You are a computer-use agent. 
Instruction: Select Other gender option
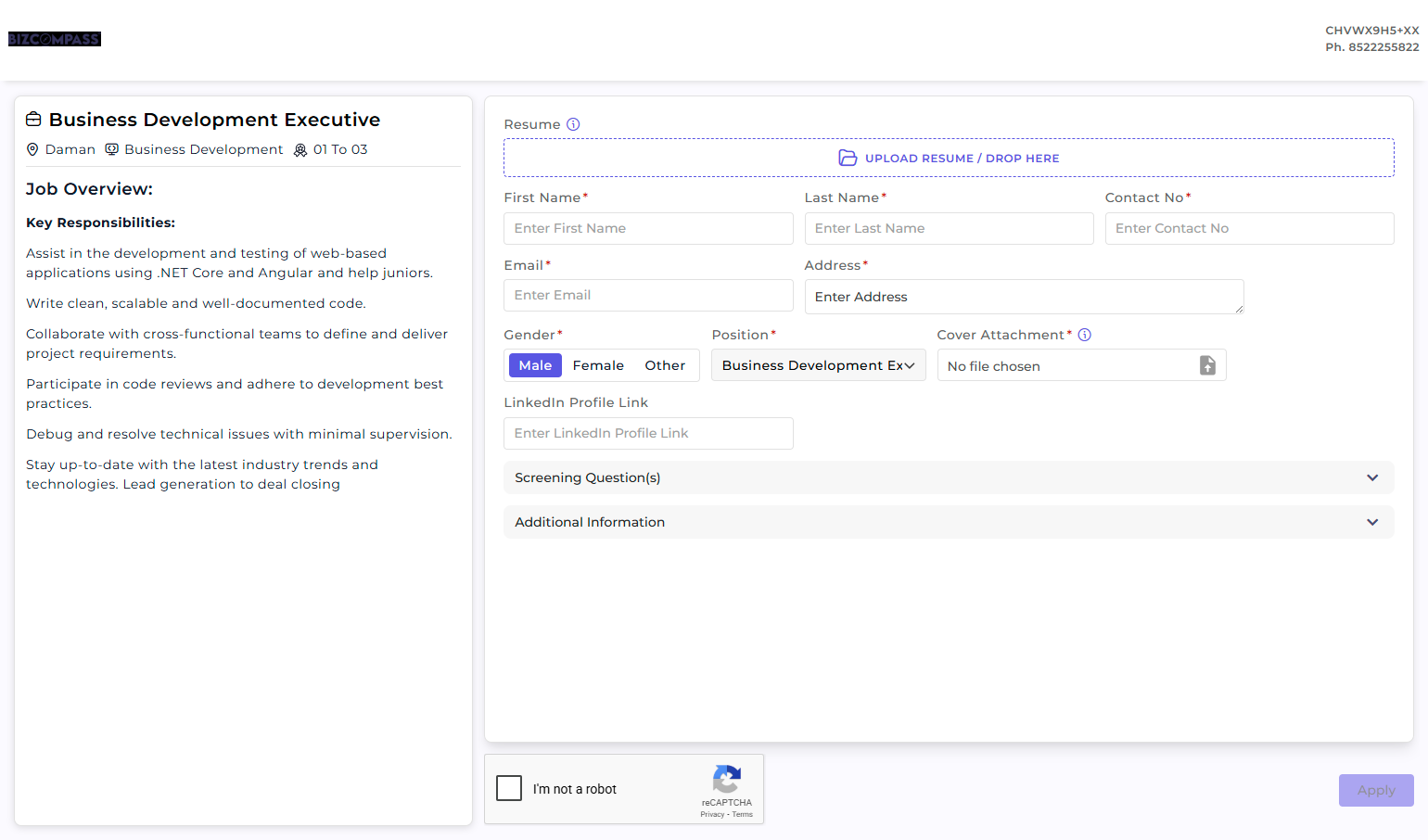(x=665, y=365)
